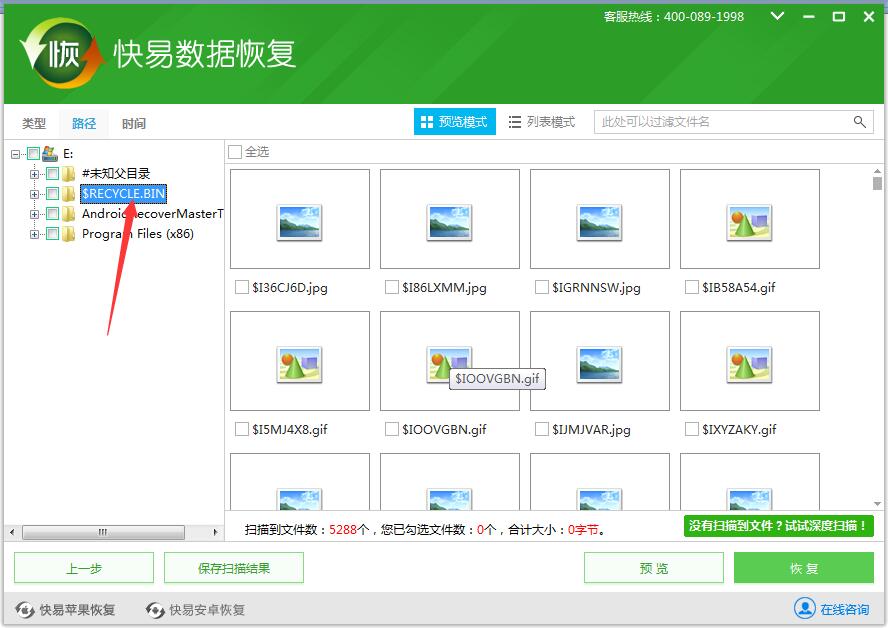Click the #未知父目录 folder icon
Viewport: 888px width, 628px height.
pos(69,173)
